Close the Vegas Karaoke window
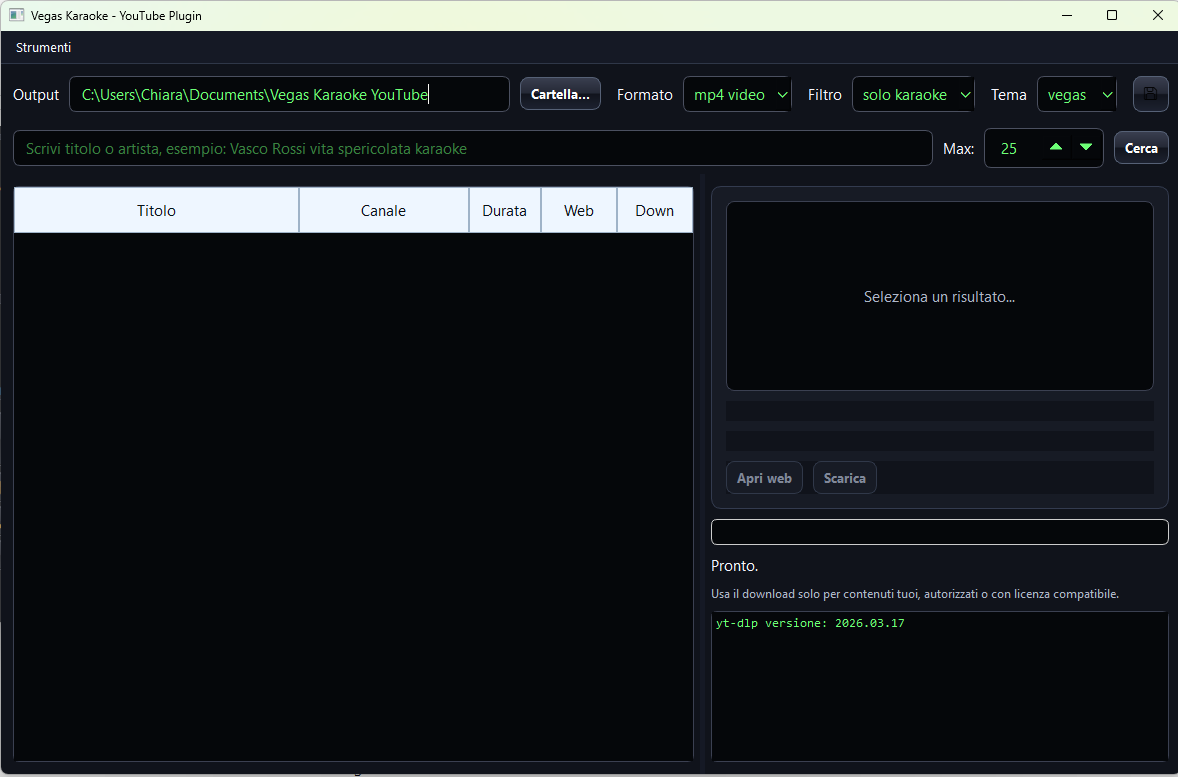The width and height of the screenshot is (1178, 777). coord(1157,15)
